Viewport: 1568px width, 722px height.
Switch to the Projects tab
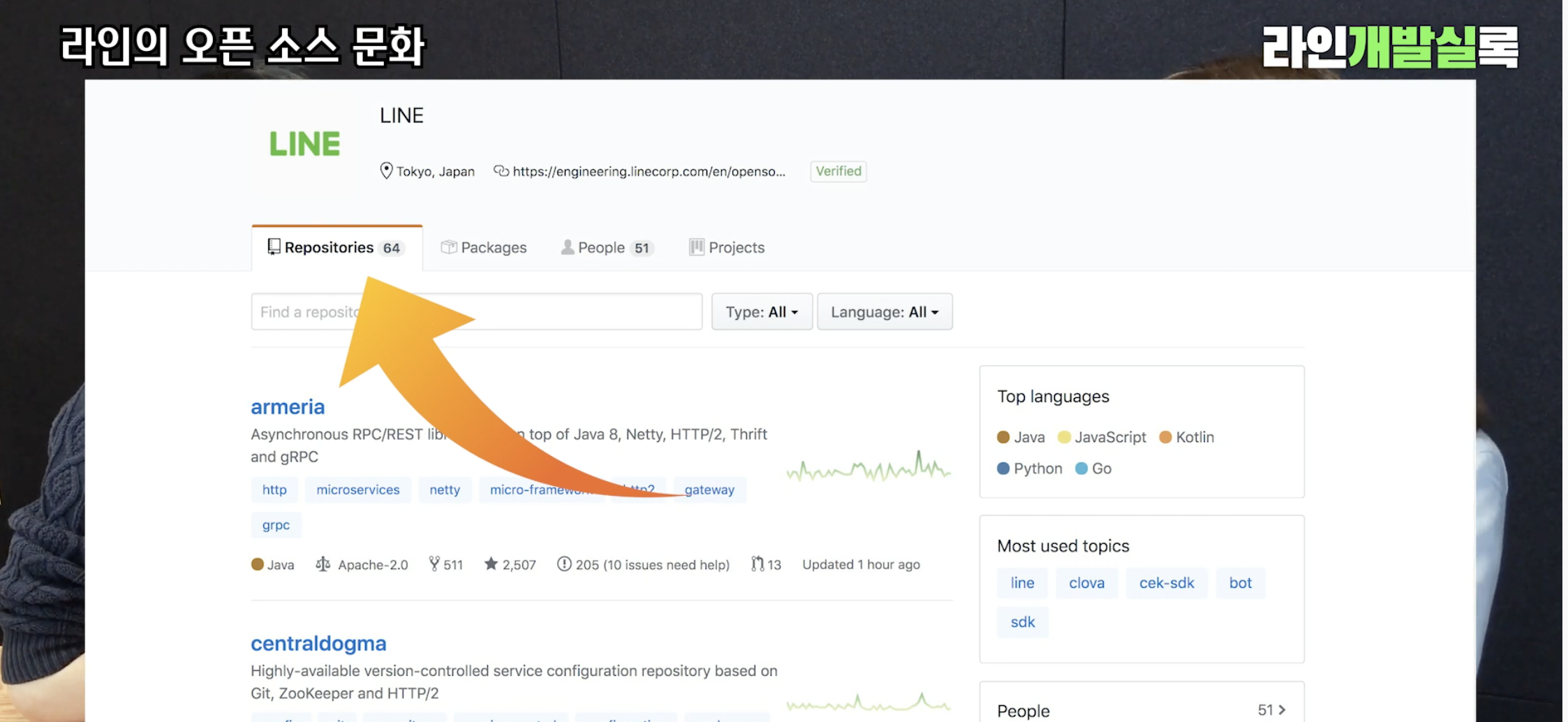[x=727, y=247]
